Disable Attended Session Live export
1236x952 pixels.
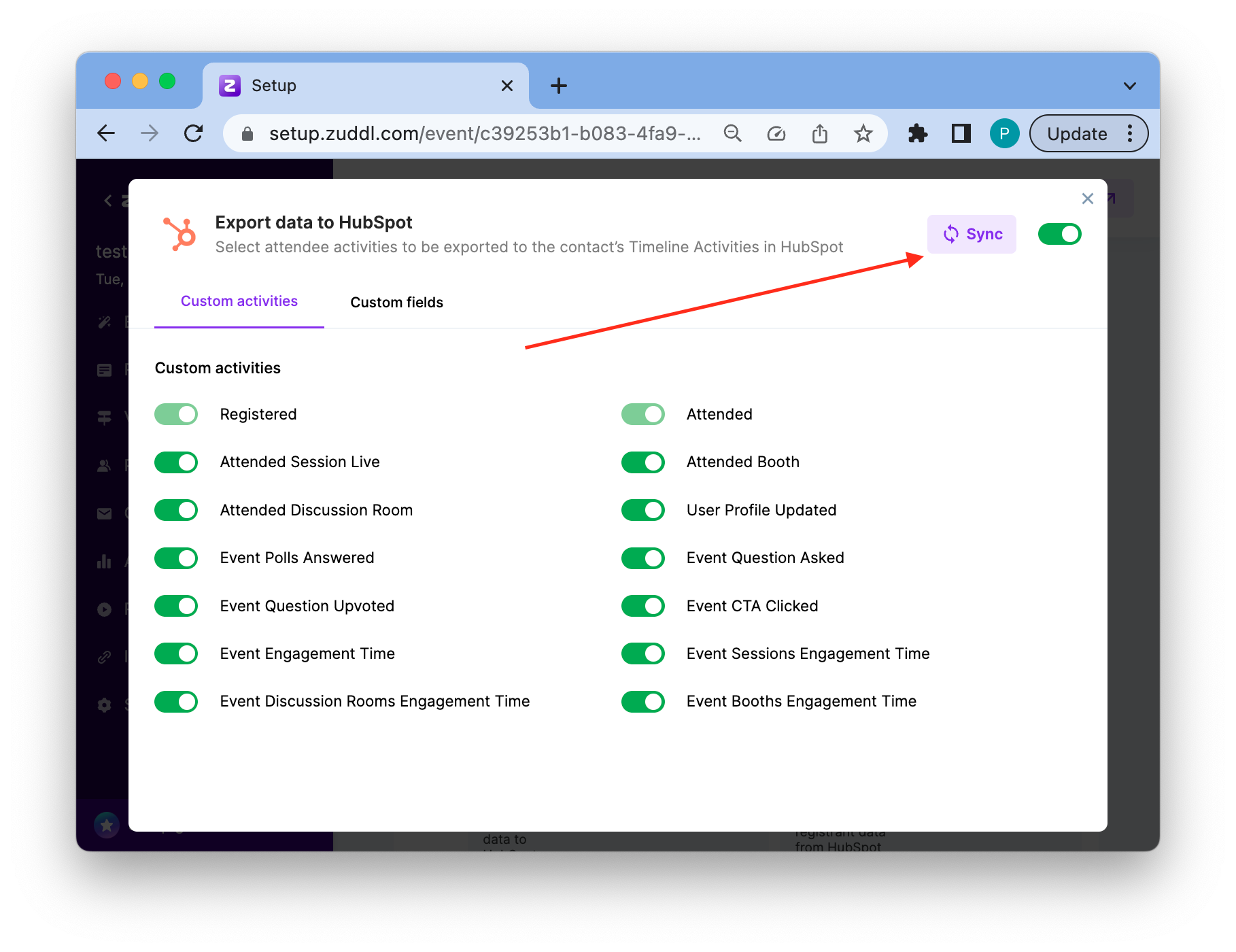pos(176,462)
